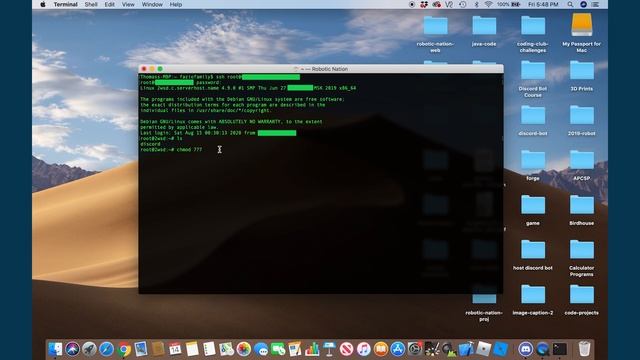640x360 pixels.
Task: Open Notes app in the Dock
Action: (x=192, y=349)
